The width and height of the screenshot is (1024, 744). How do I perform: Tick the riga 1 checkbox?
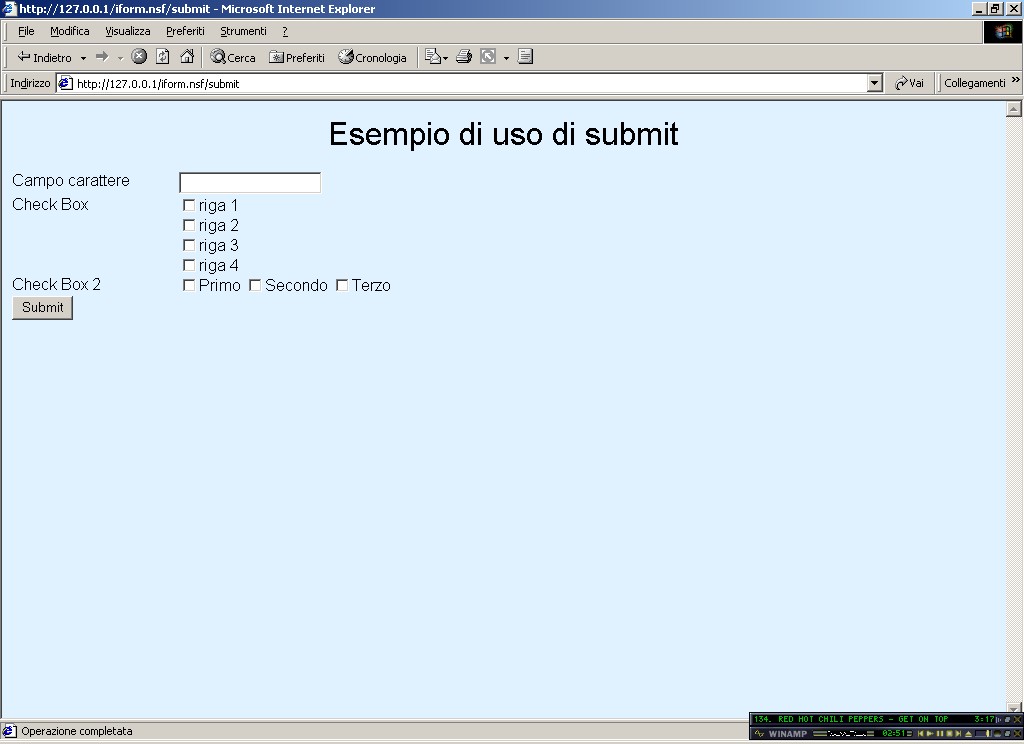coord(189,205)
